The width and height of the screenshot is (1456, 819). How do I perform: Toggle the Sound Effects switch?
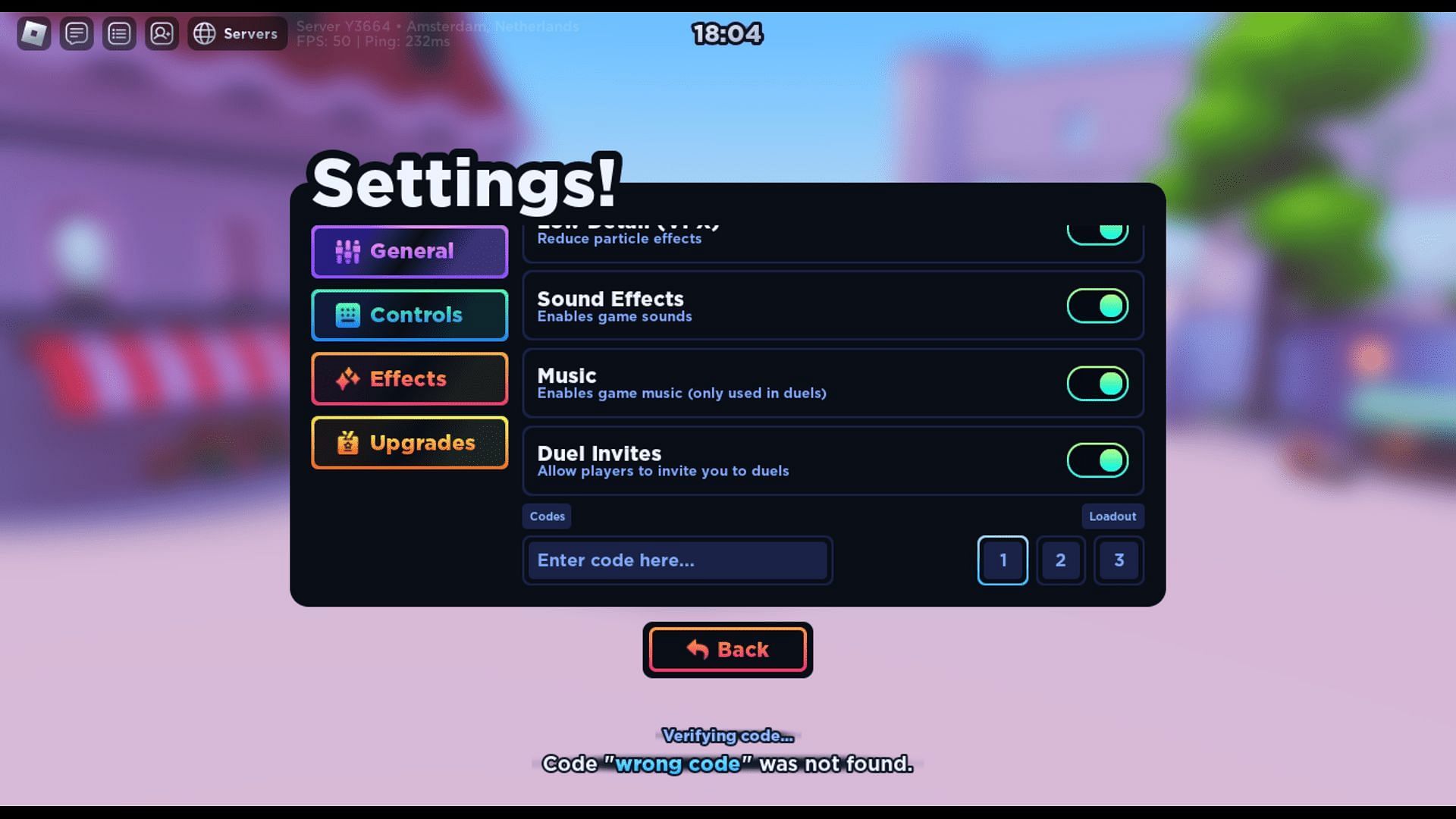1096,305
